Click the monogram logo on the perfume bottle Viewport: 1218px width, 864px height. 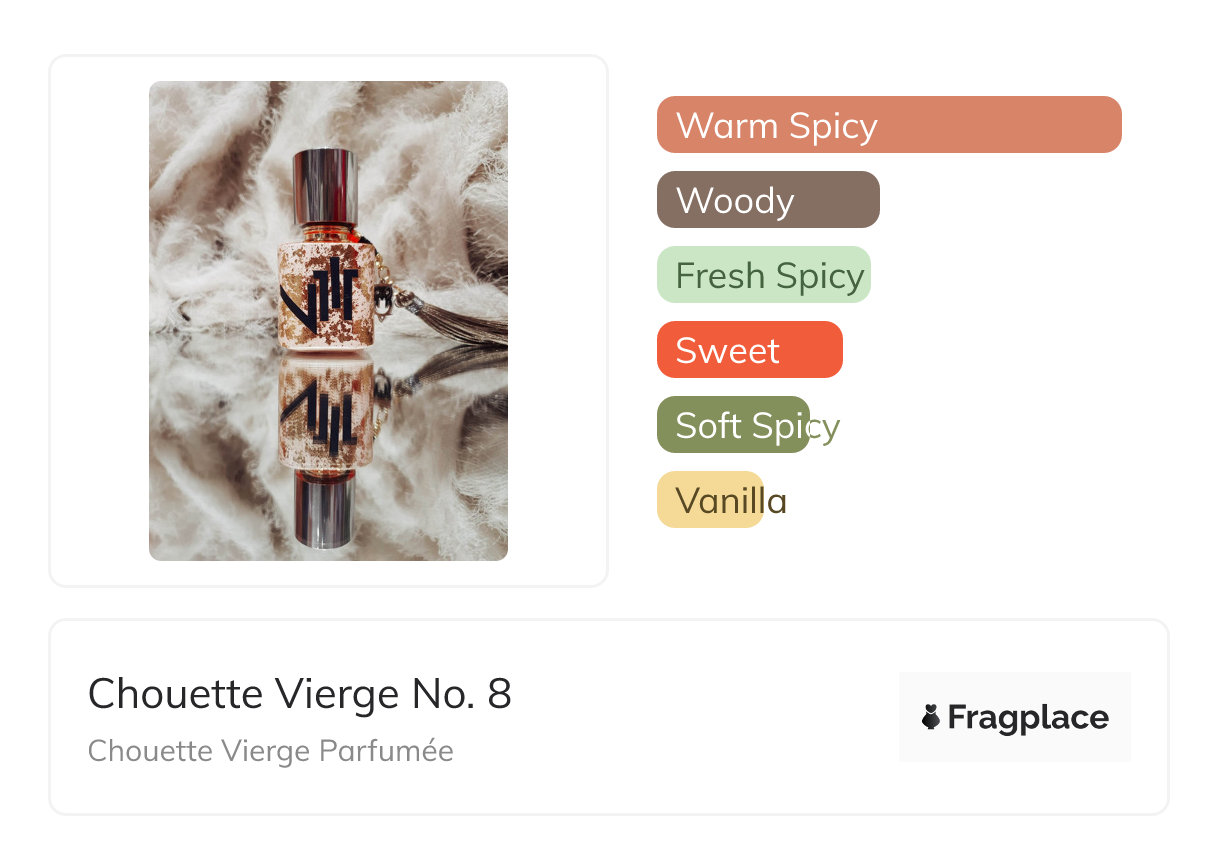click(318, 292)
